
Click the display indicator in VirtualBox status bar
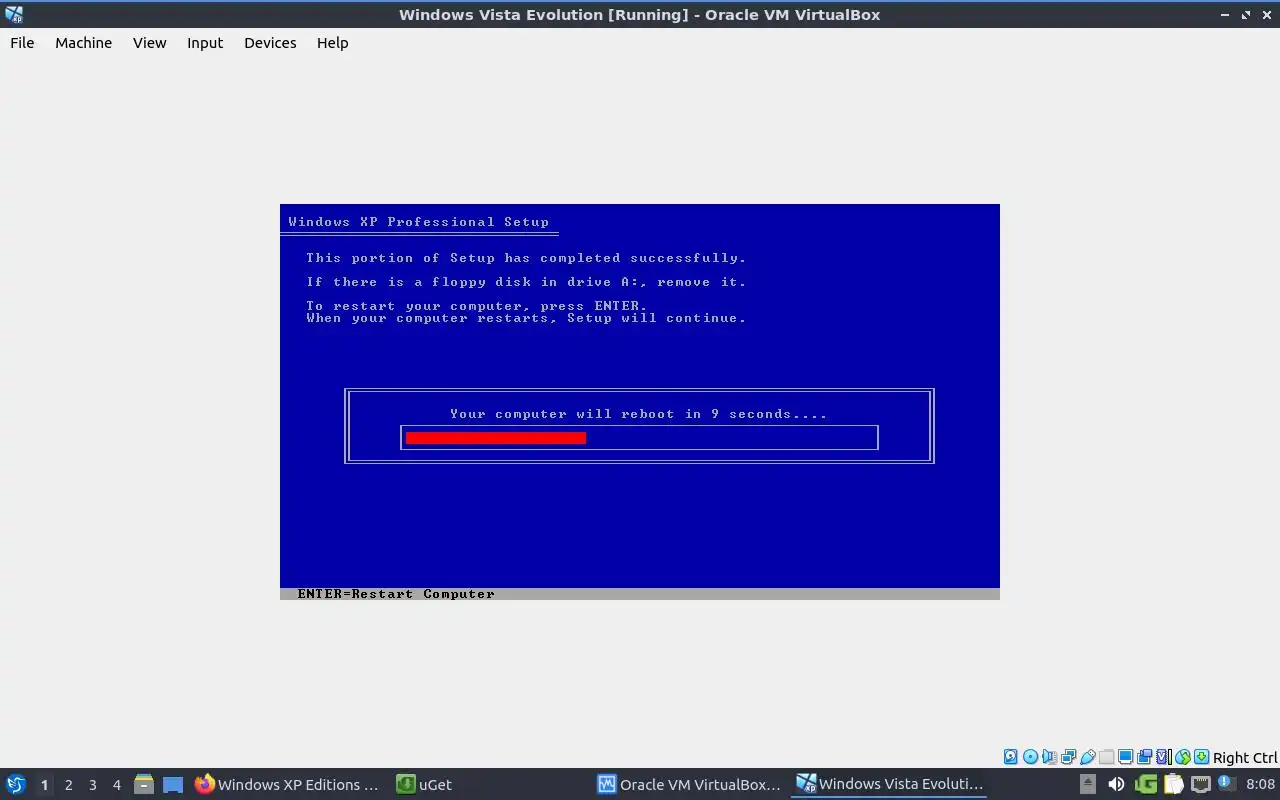click(x=1125, y=757)
